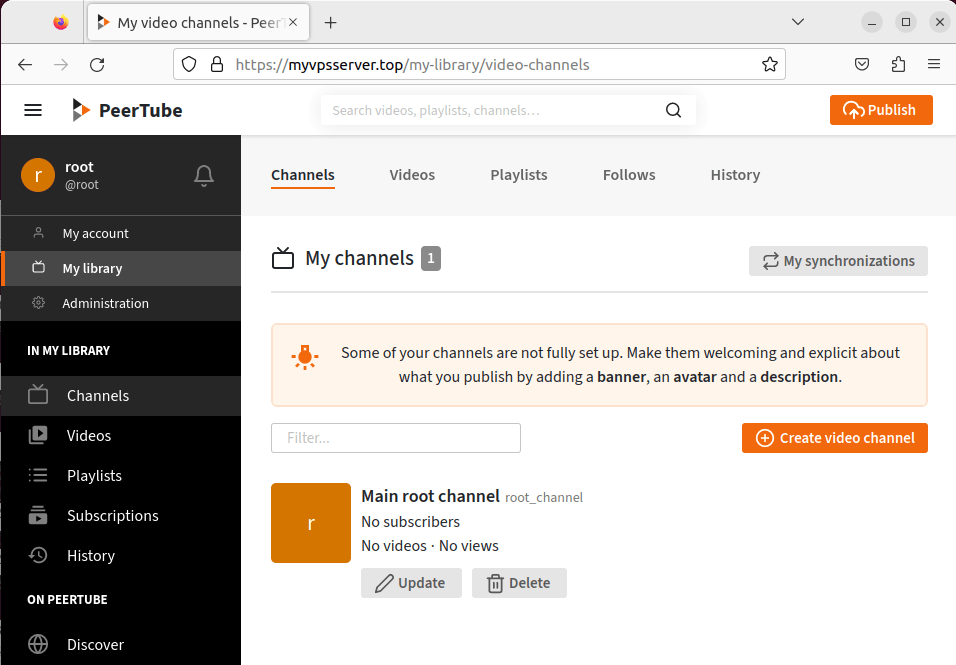The image size is (956, 665).
Task: Open Administration from the sidebar
Action: [x=103, y=303]
